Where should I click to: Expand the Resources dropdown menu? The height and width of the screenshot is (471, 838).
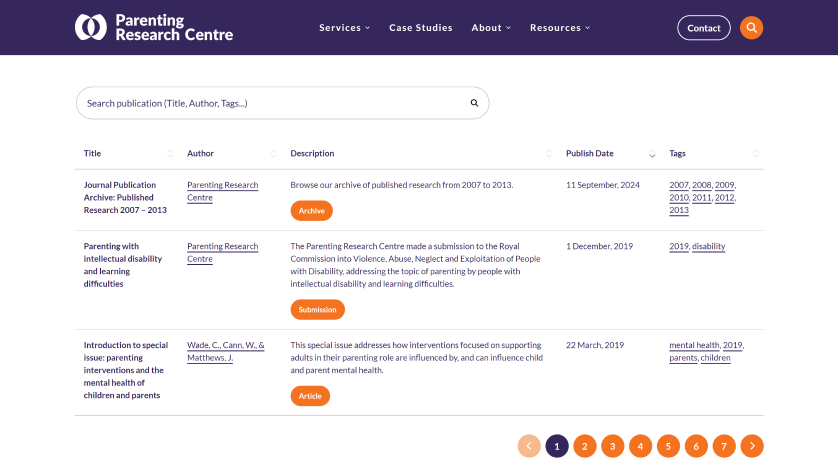(x=560, y=28)
